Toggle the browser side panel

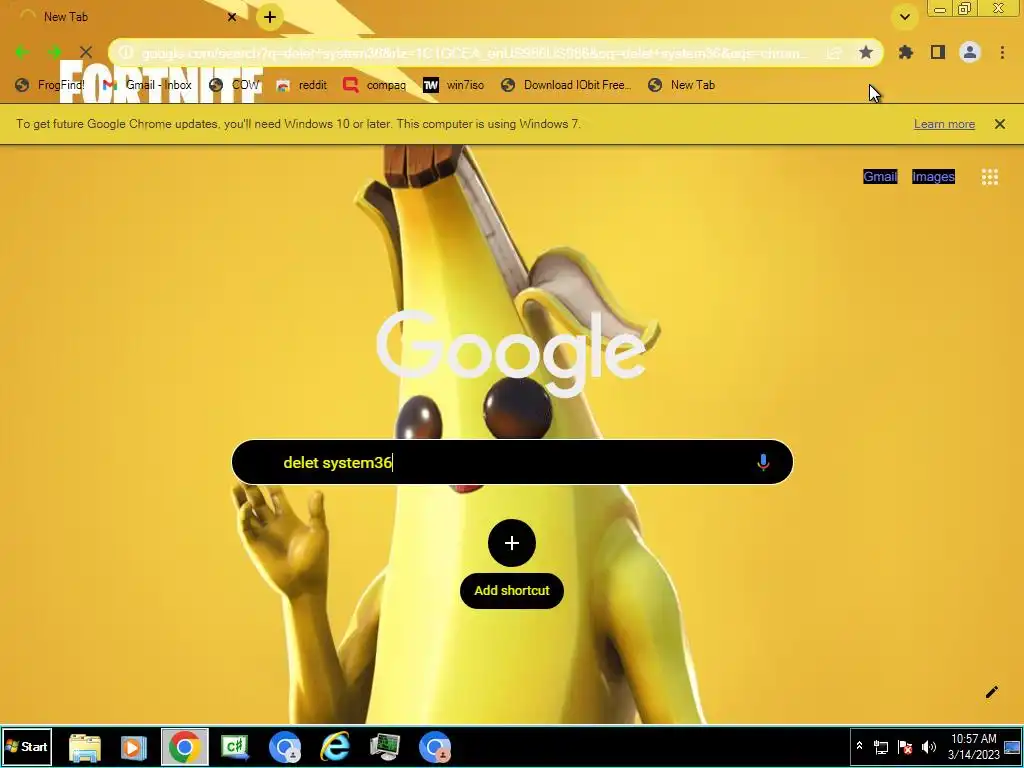938,52
